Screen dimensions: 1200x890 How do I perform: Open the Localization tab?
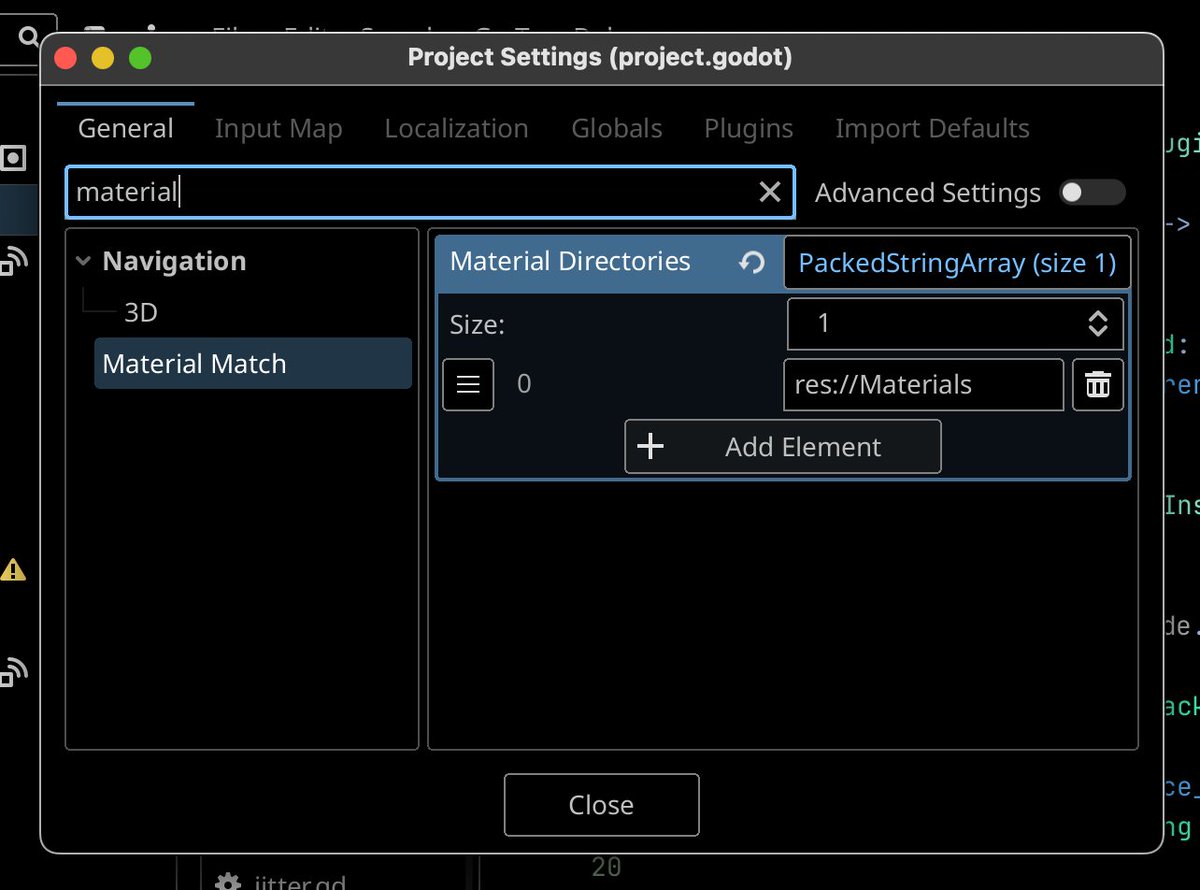tap(456, 128)
